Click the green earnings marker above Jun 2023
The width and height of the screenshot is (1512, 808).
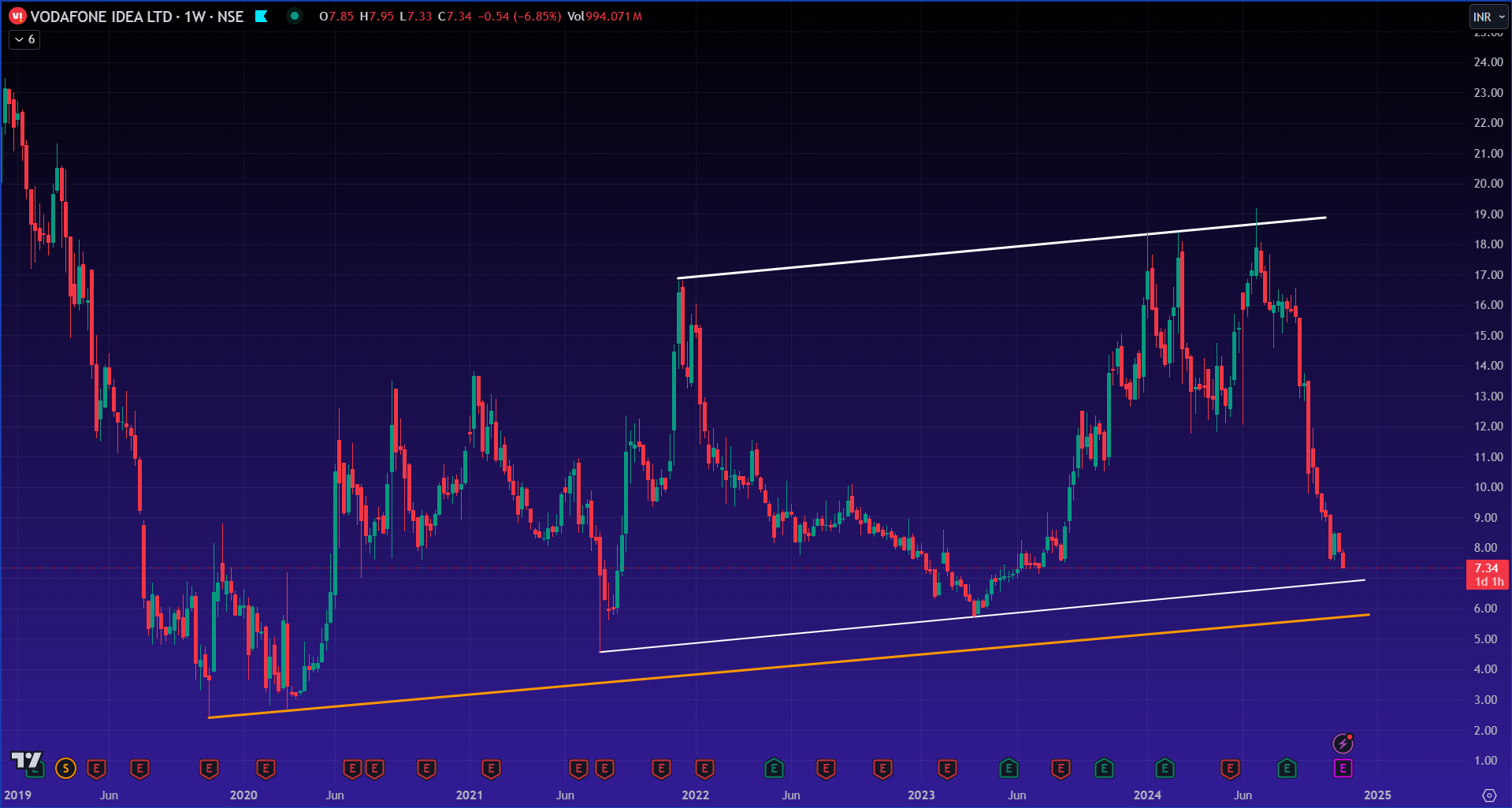1009,769
